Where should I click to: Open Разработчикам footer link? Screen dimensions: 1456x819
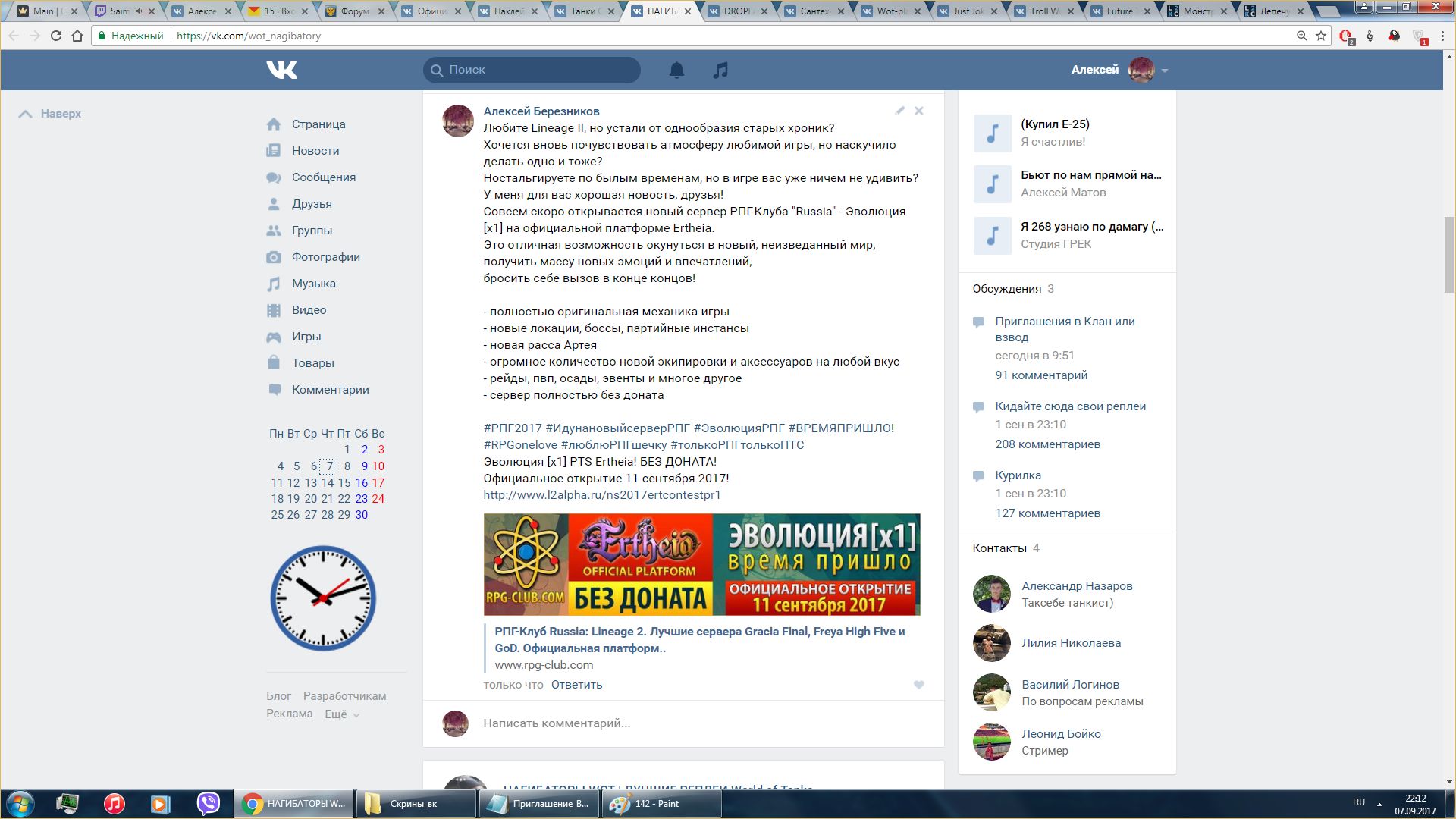pyautogui.click(x=344, y=696)
